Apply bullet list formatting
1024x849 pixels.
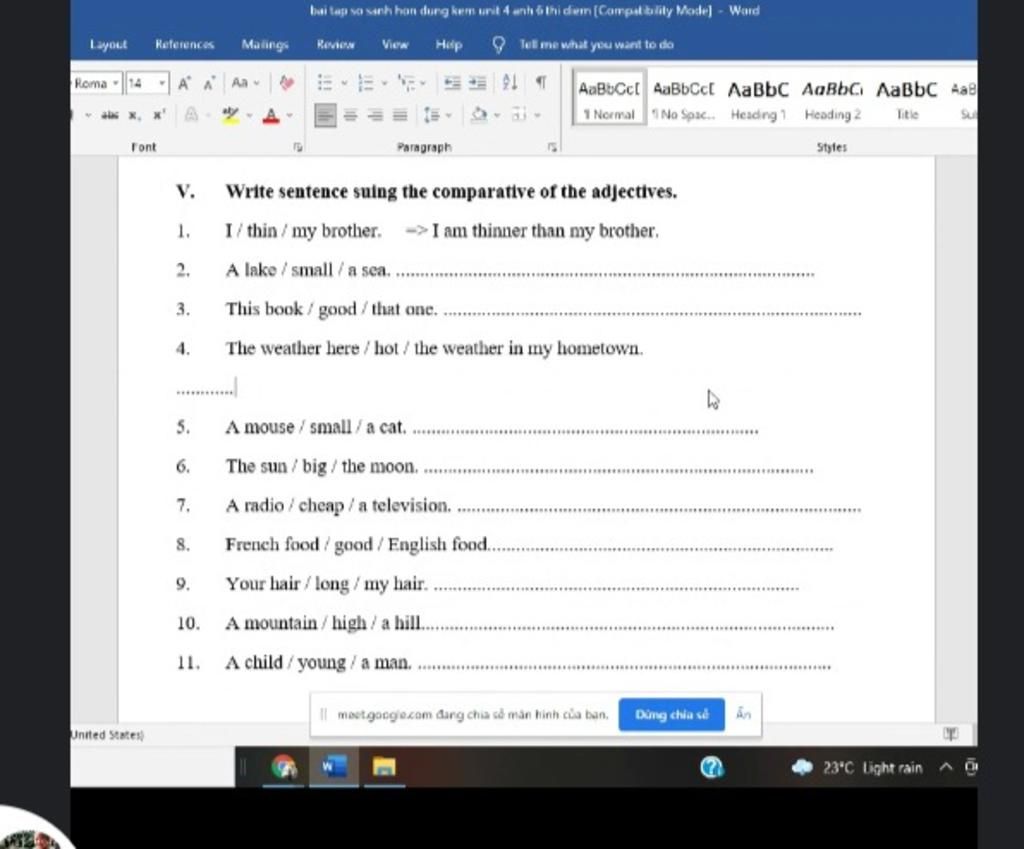click(325, 83)
